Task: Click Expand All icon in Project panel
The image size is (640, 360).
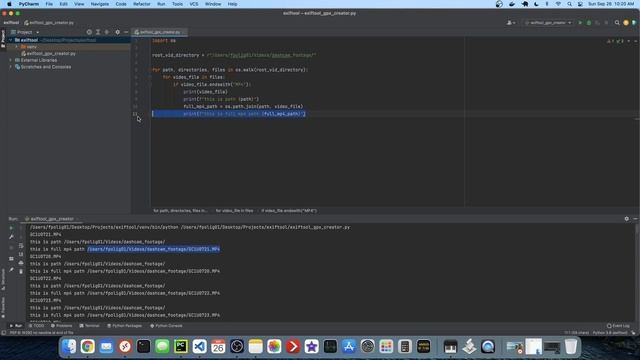Action: click(98, 32)
